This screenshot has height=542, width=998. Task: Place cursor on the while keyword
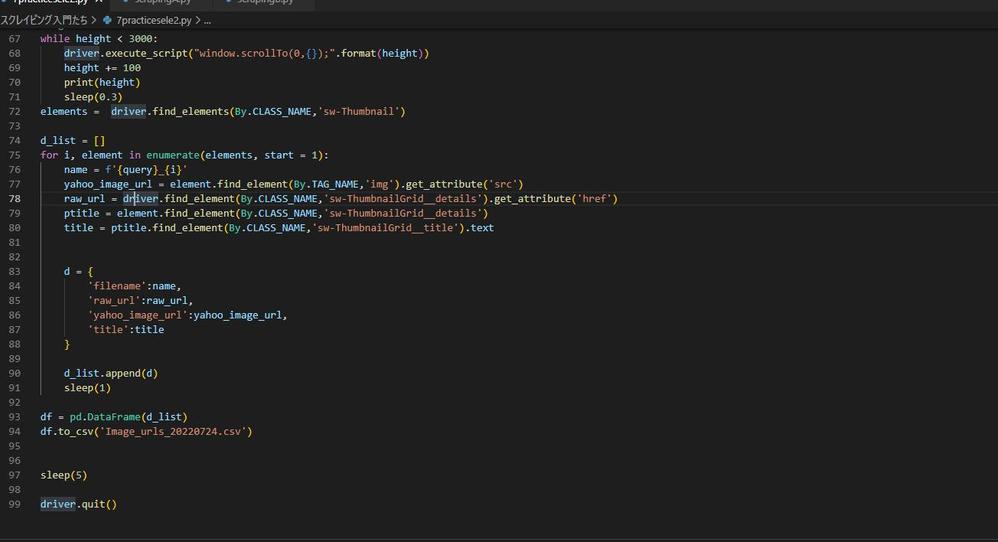pyautogui.click(x=55, y=39)
